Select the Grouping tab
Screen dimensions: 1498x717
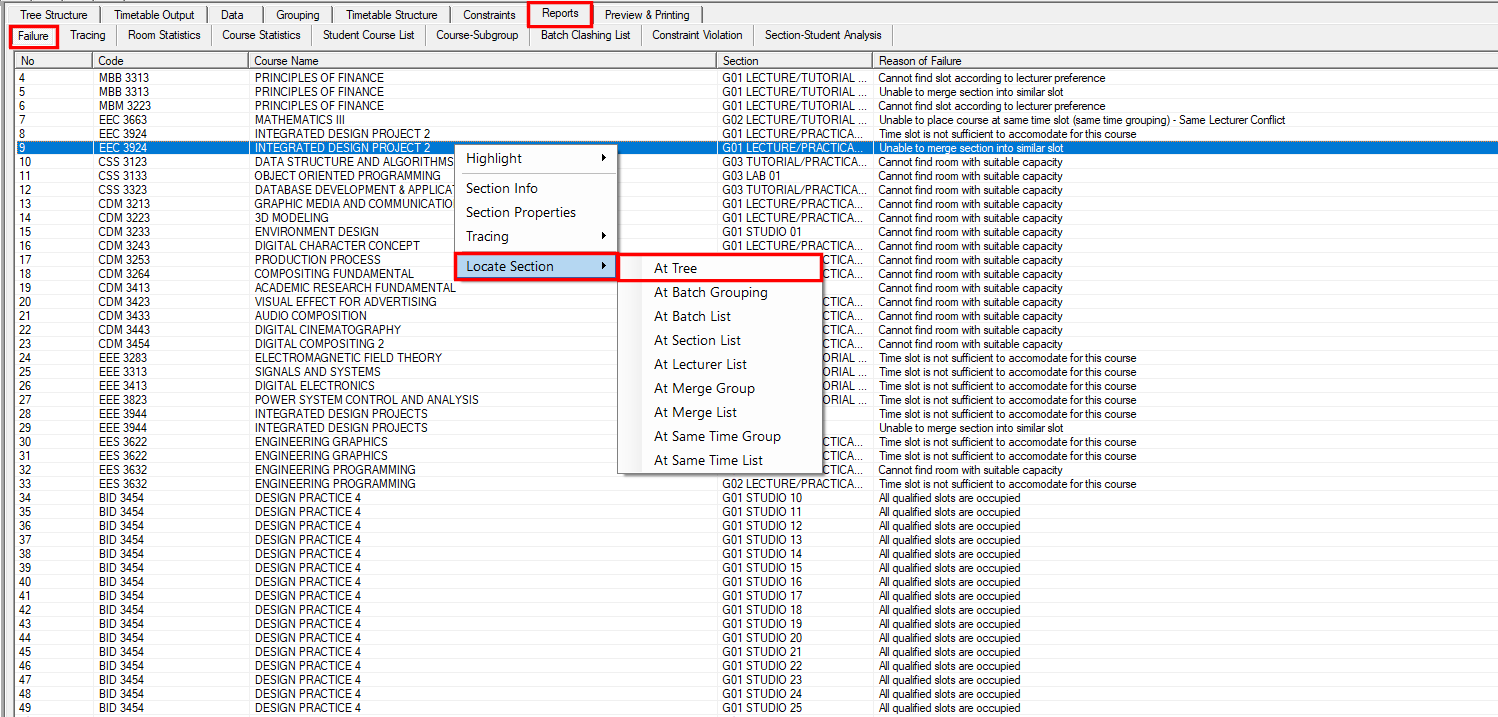(298, 15)
